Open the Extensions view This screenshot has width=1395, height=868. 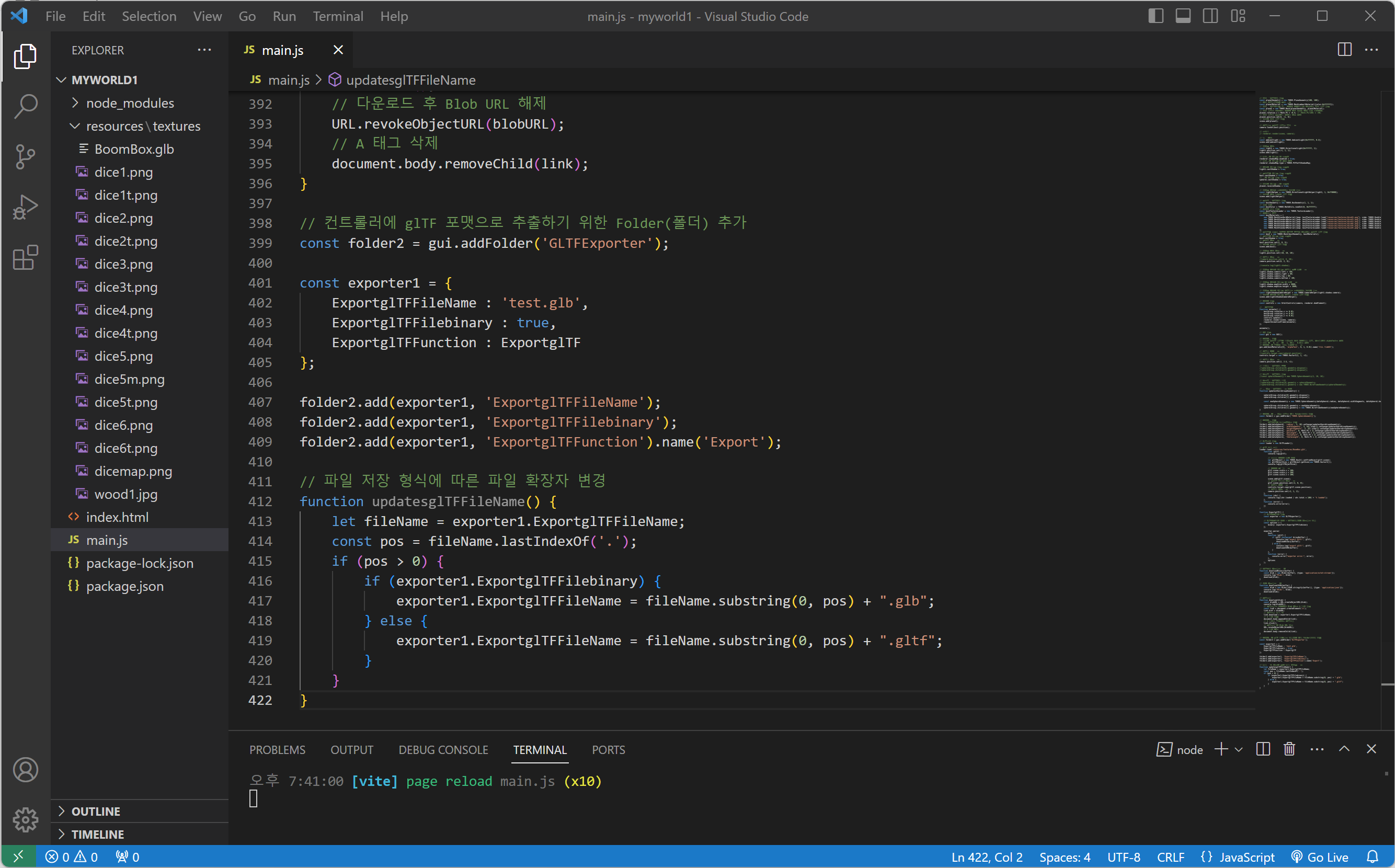coord(25,258)
